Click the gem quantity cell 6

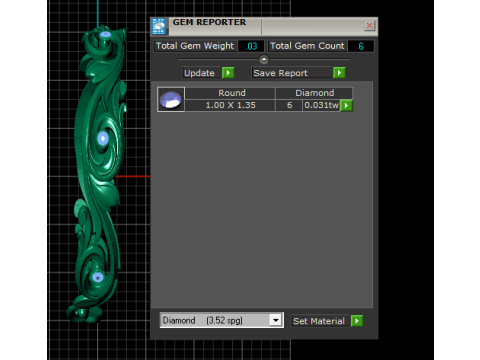pos(289,105)
